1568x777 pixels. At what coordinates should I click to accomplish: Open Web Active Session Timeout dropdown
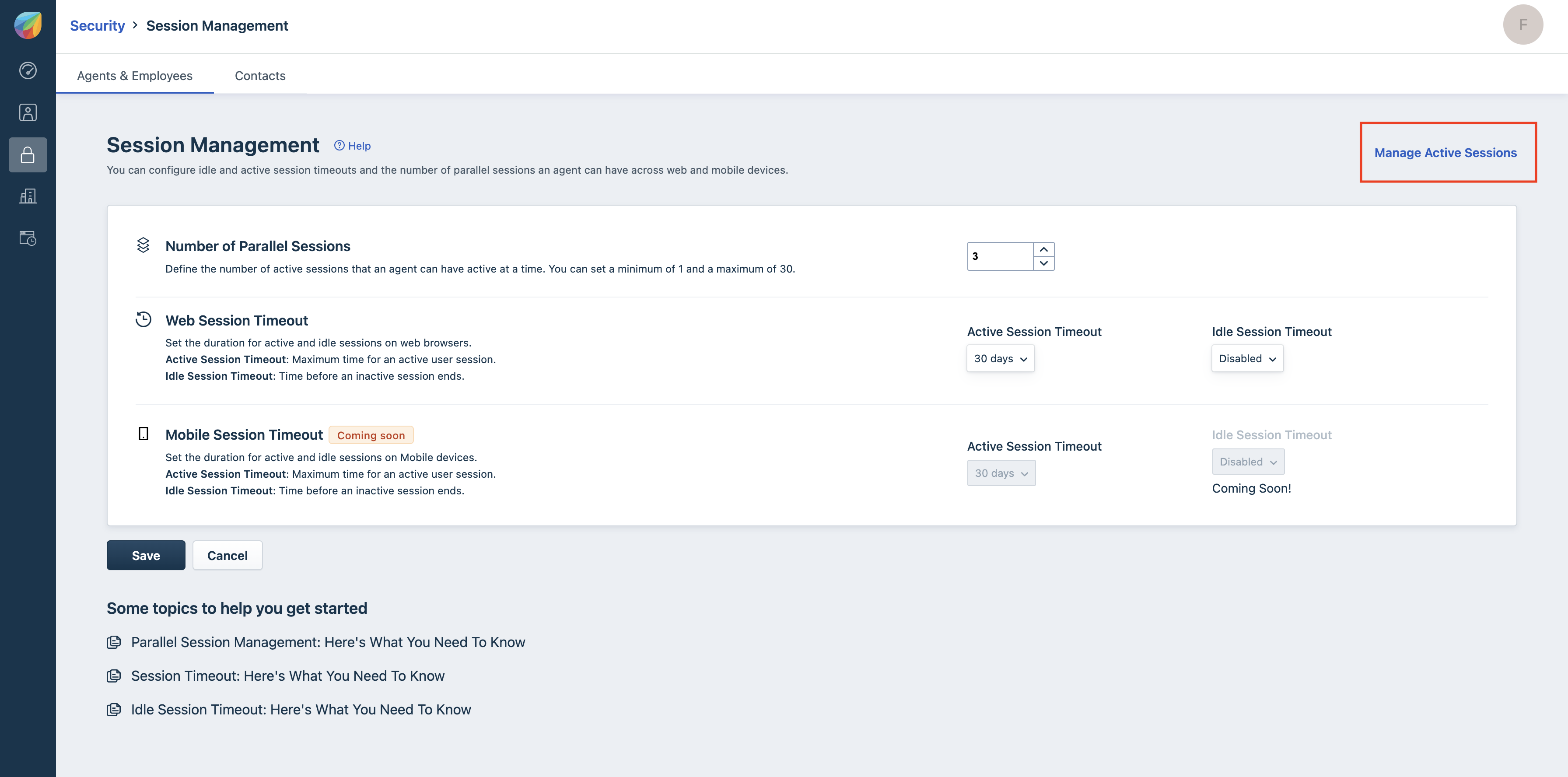pos(1000,358)
